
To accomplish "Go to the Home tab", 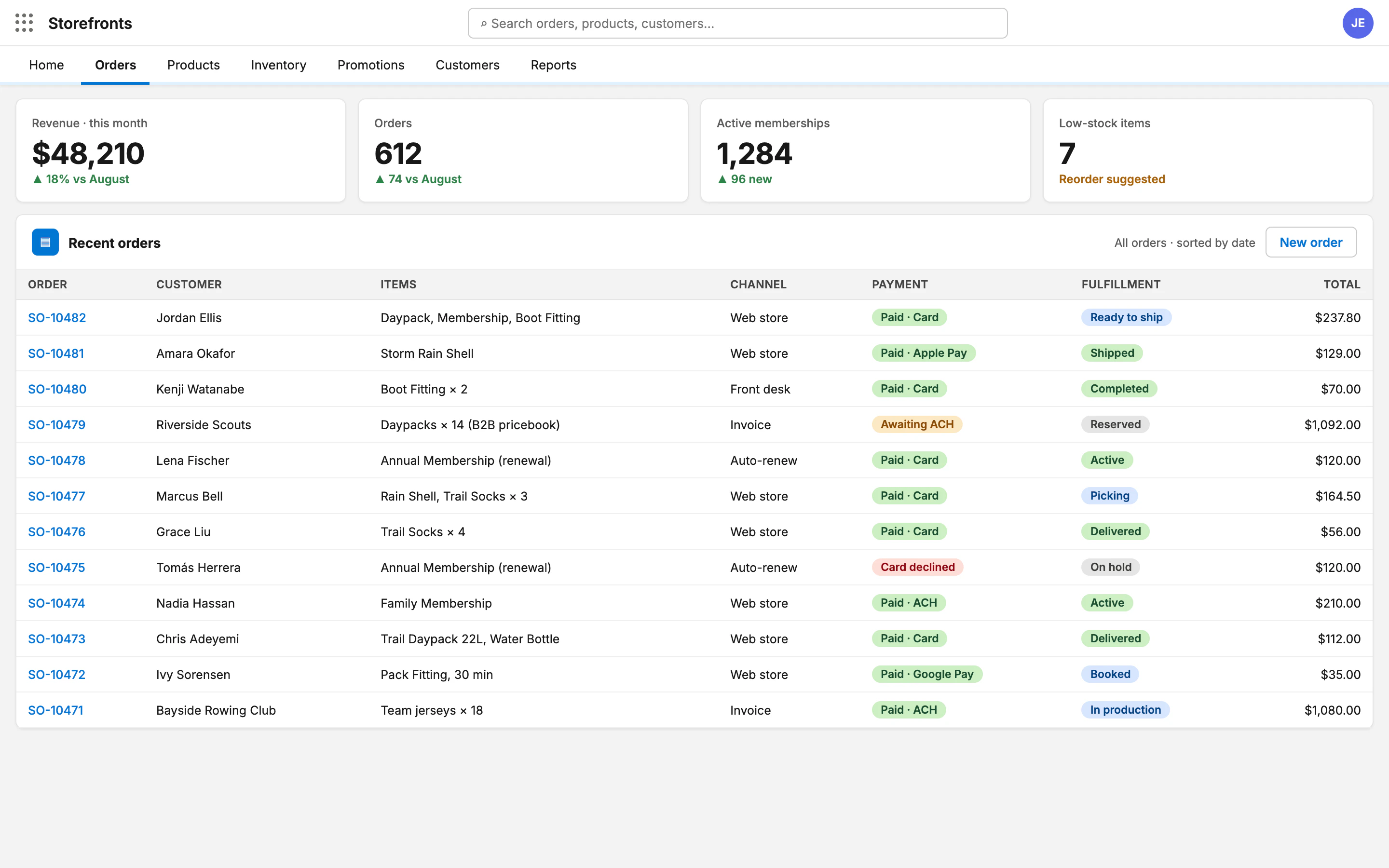I will (x=46, y=65).
